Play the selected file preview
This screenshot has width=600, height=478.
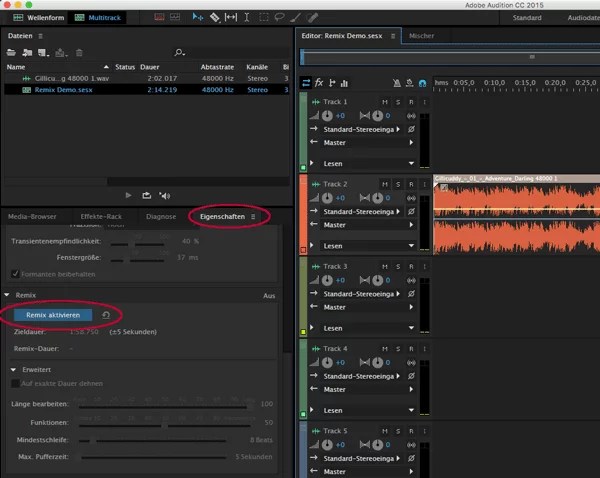[128, 196]
